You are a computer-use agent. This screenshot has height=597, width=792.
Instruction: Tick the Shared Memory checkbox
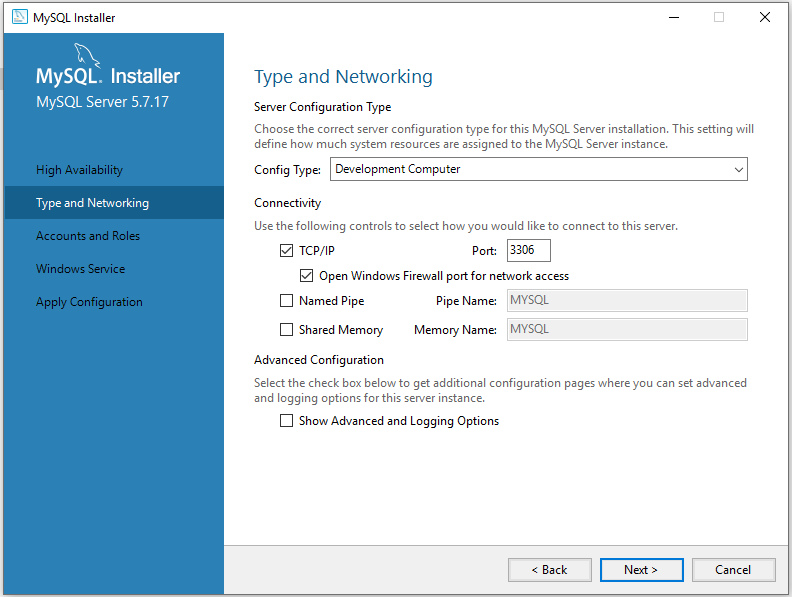pos(288,330)
